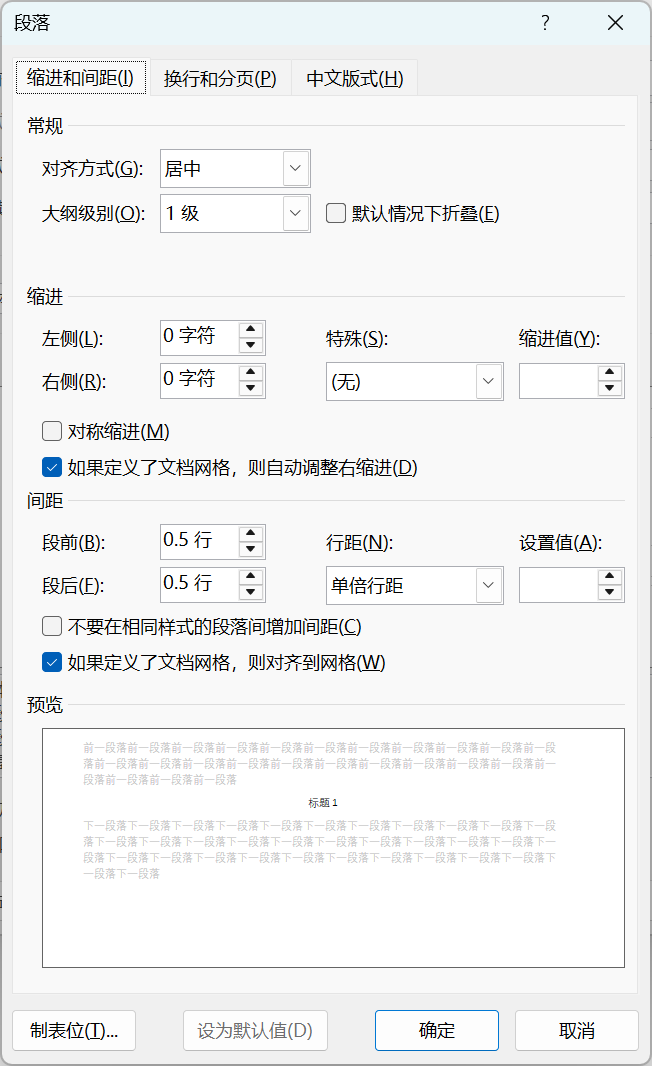Uncheck 如果定义了文档网格，则对齐到网格 checkbox
The image size is (652, 1066).
(x=52, y=662)
